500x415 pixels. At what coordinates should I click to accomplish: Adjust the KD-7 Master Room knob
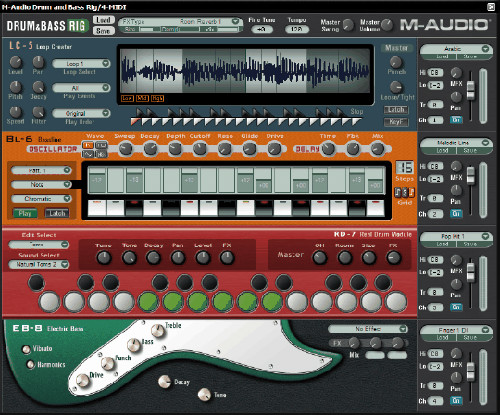pyautogui.click(x=345, y=258)
